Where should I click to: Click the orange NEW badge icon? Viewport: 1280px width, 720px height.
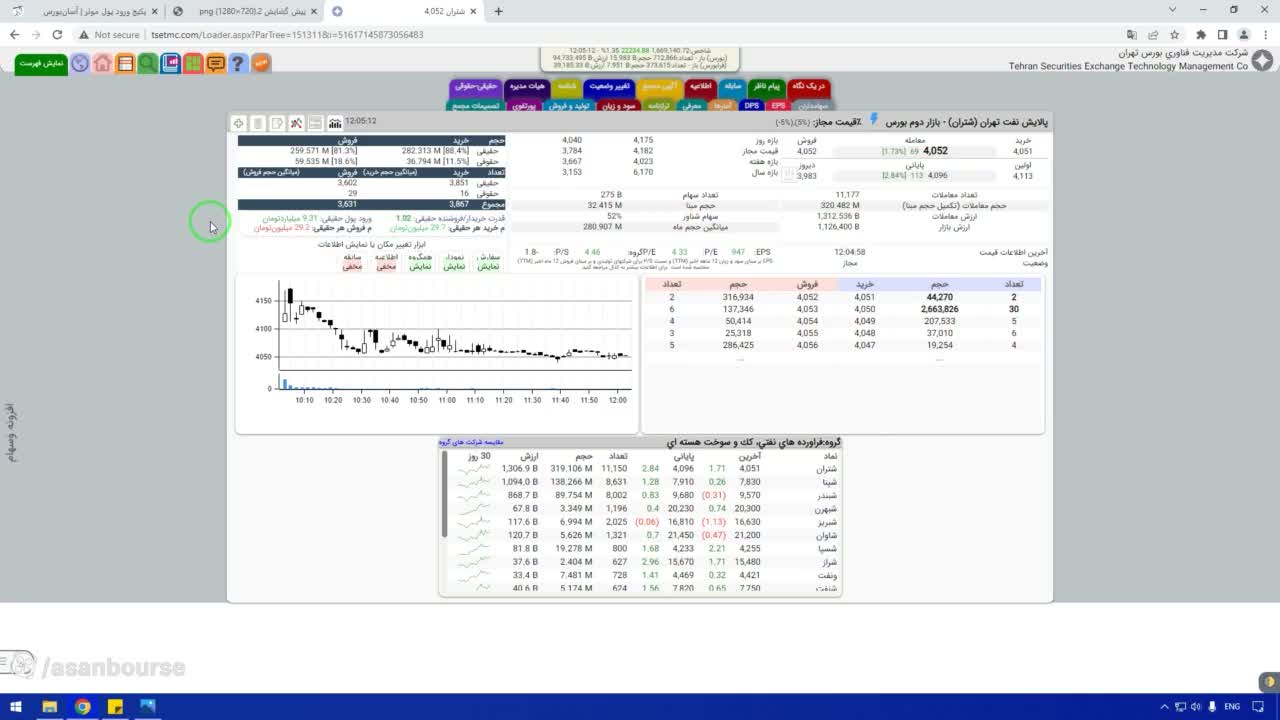coord(260,64)
